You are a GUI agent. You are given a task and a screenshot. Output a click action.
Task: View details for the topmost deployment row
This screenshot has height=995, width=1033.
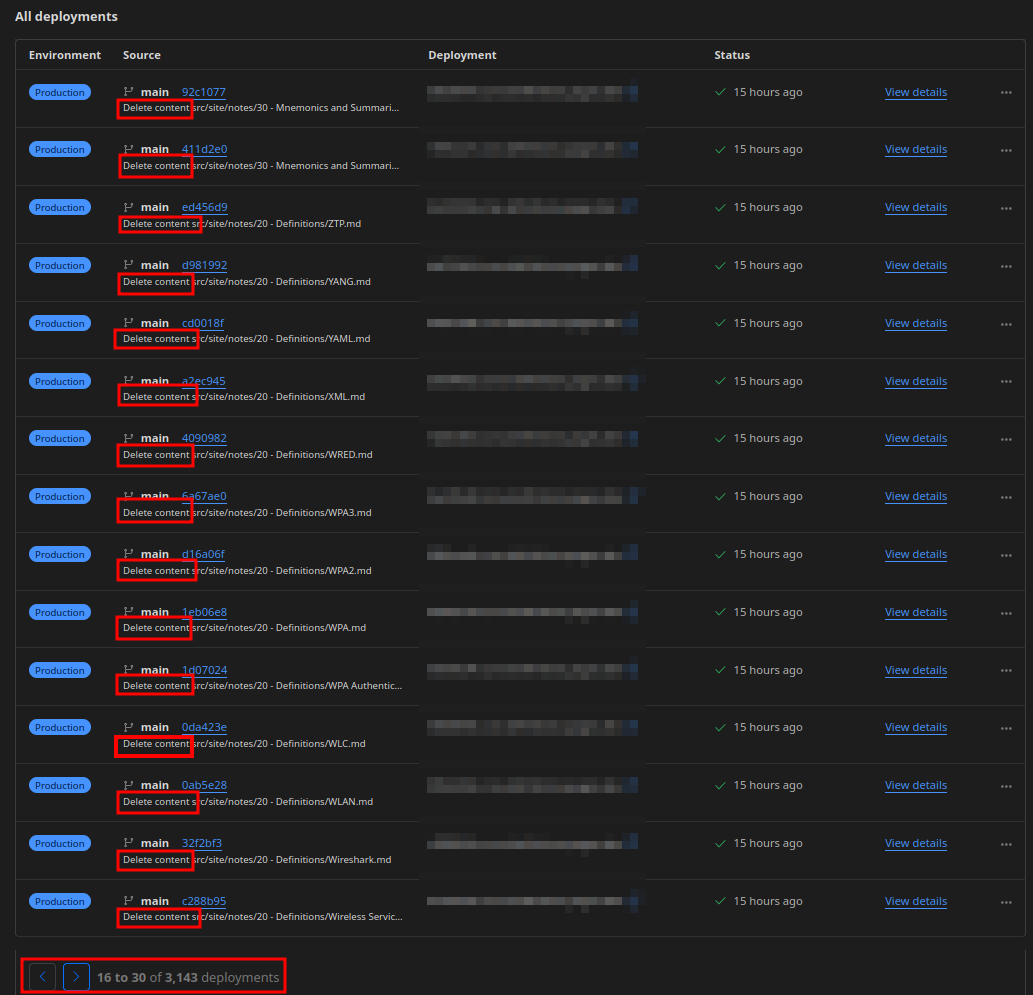tap(915, 92)
